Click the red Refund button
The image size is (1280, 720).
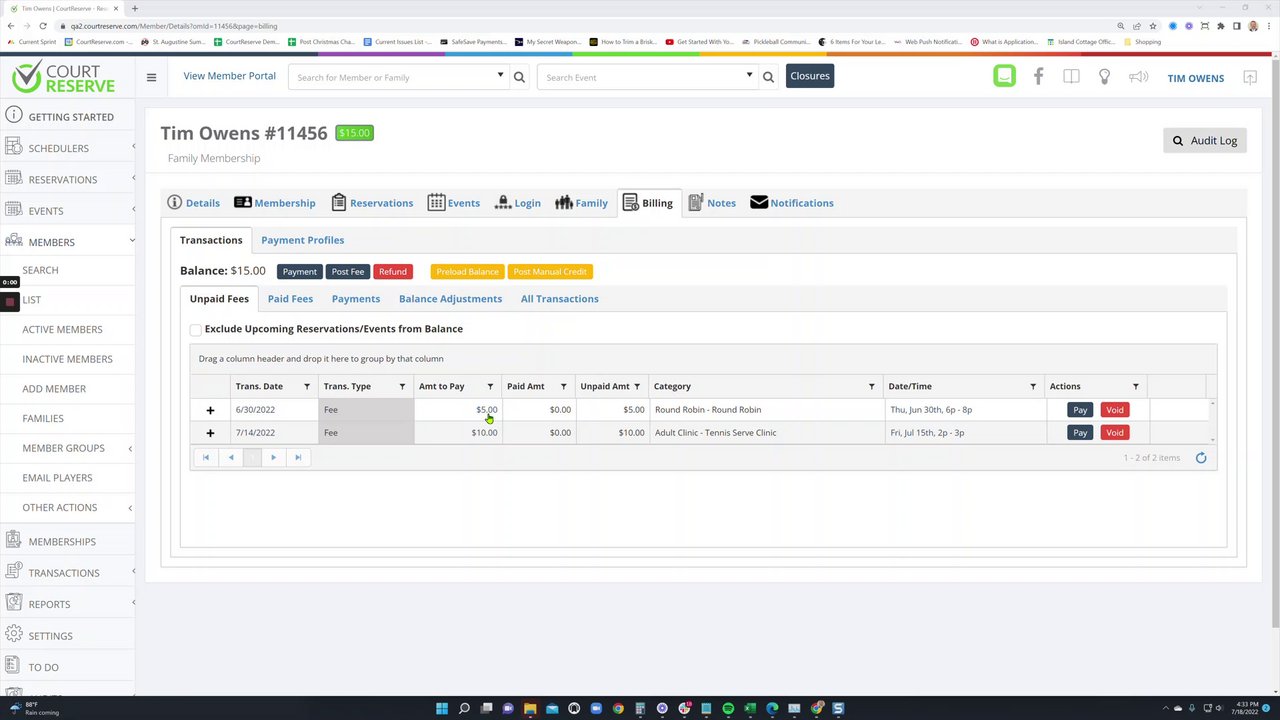click(393, 272)
